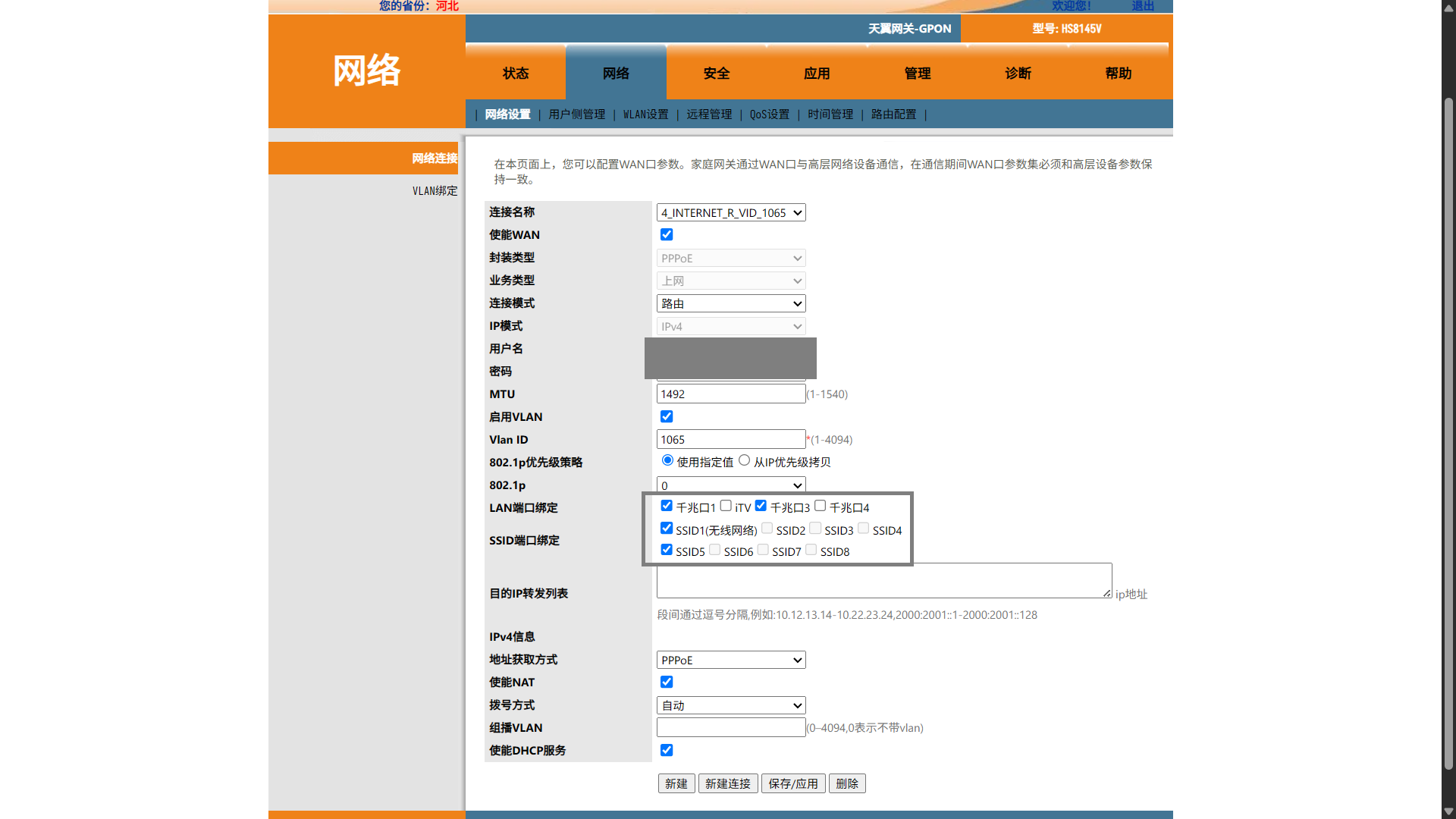Click the scrollbar down arrow

pyautogui.click(x=1448, y=811)
